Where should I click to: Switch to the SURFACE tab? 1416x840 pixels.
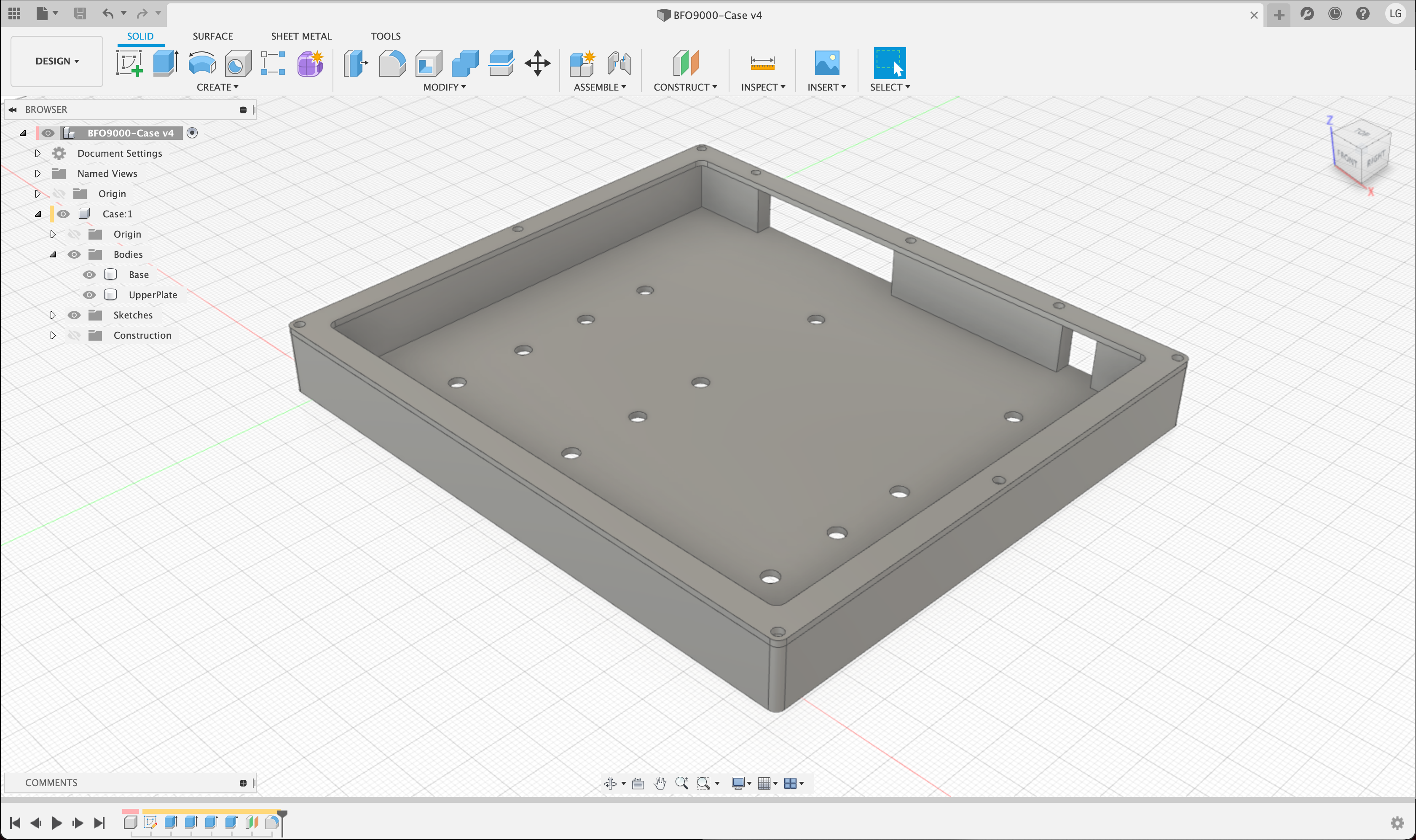[212, 36]
